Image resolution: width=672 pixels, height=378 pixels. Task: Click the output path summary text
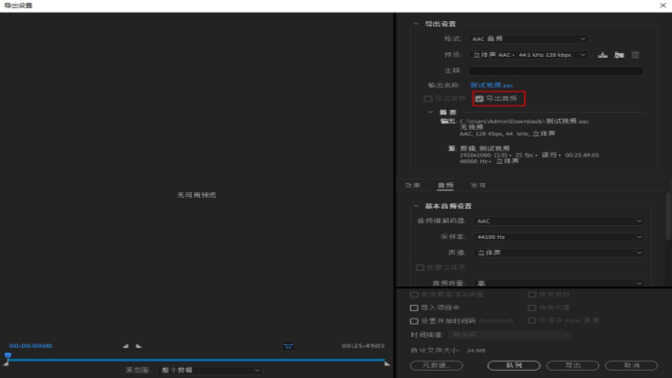tap(524, 121)
